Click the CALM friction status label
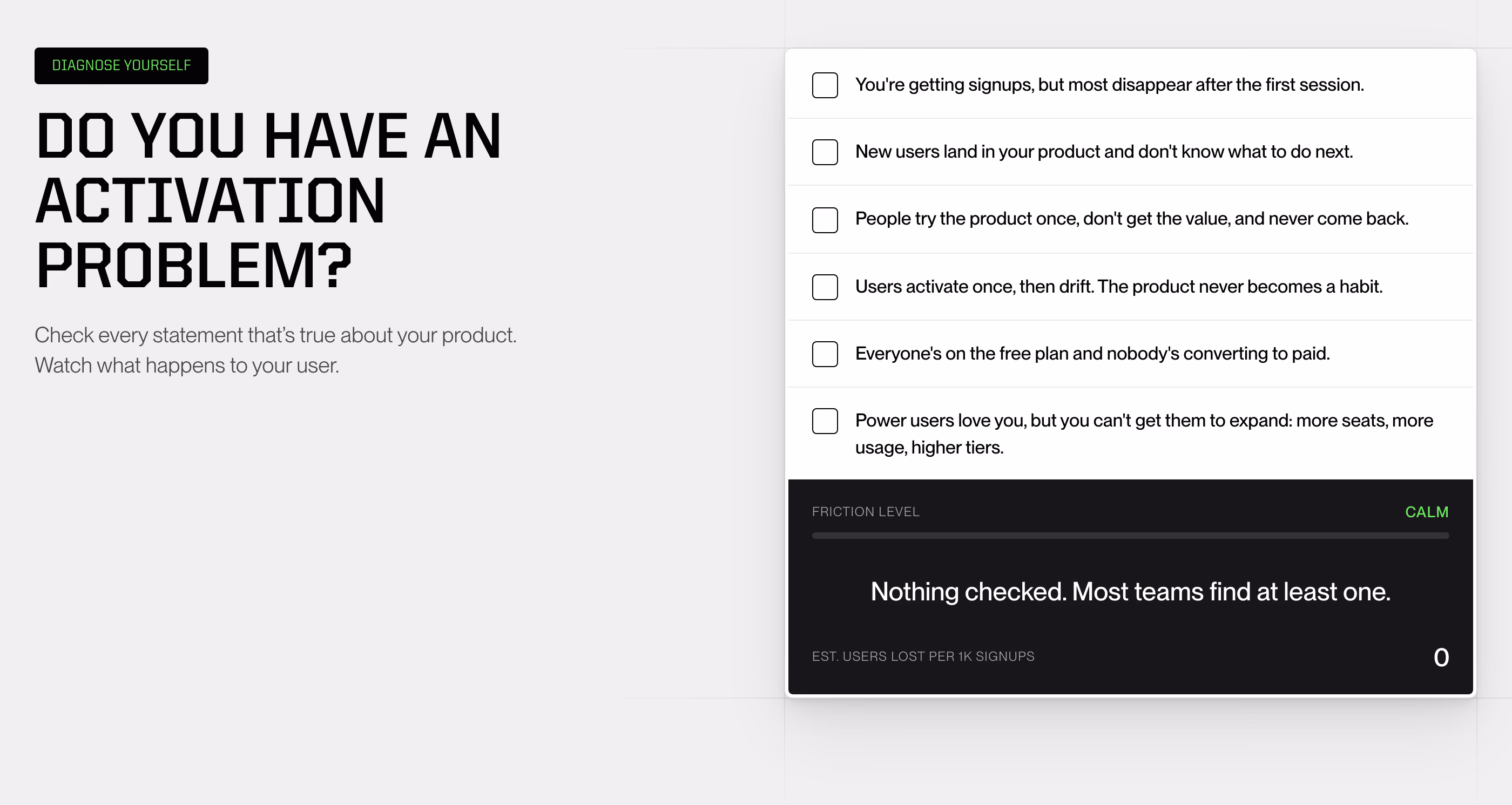Viewport: 1512px width, 805px height. (1426, 512)
